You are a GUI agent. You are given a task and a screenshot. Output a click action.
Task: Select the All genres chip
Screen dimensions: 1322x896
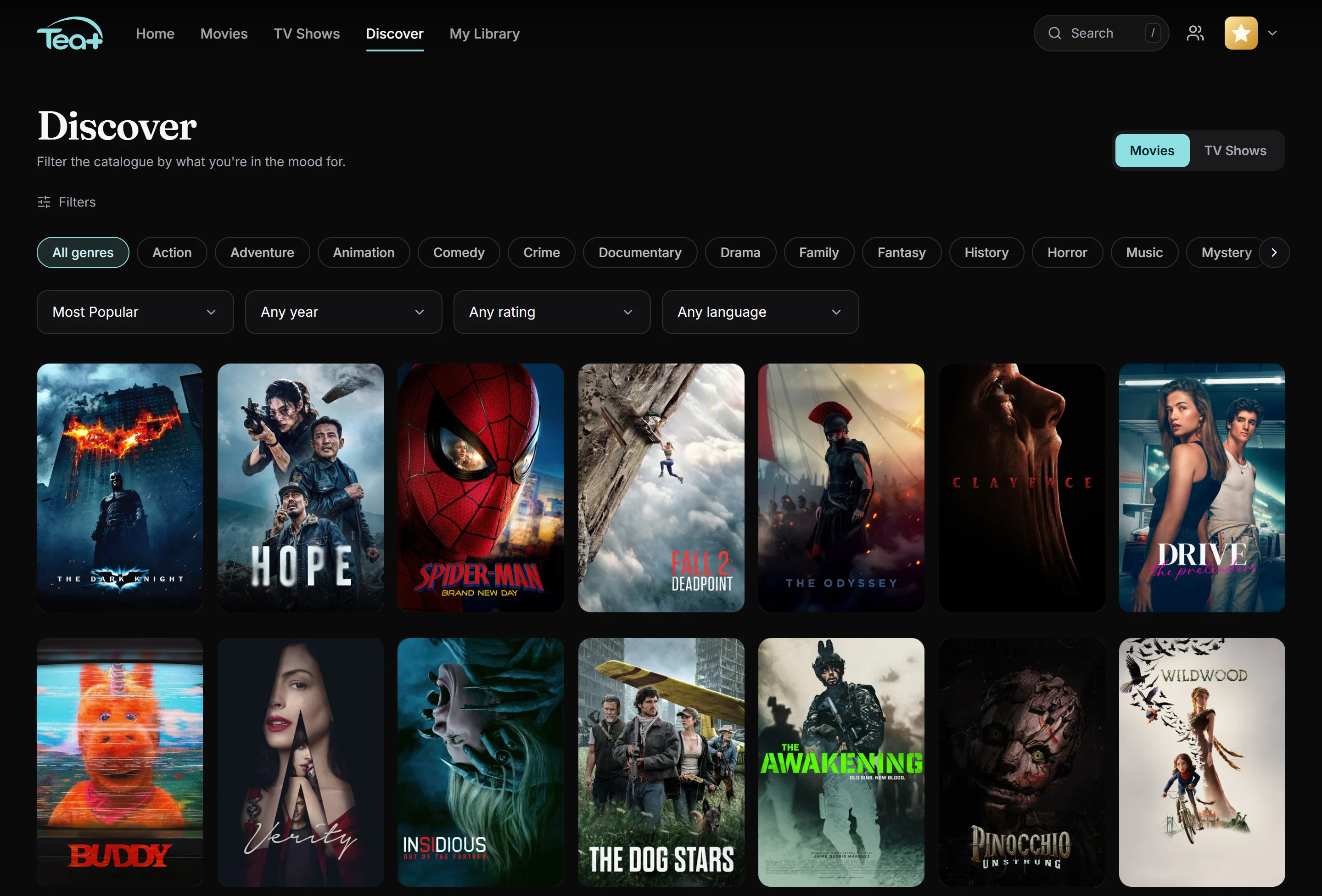pos(83,252)
